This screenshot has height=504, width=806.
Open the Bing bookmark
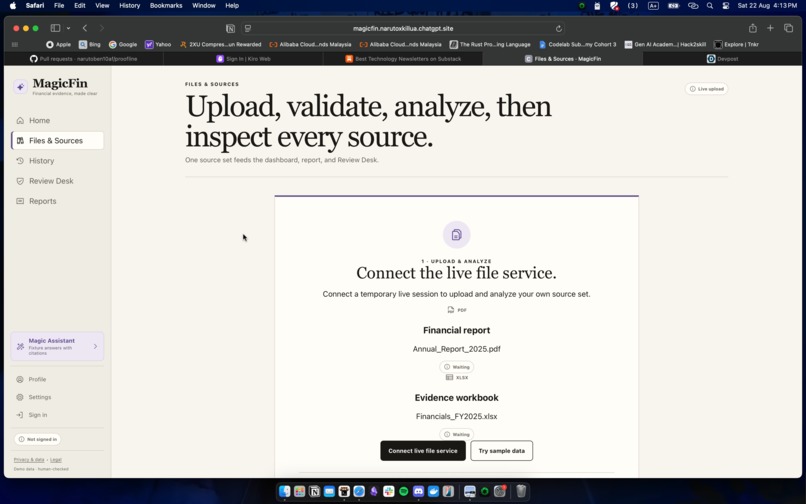tap(89, 45)
